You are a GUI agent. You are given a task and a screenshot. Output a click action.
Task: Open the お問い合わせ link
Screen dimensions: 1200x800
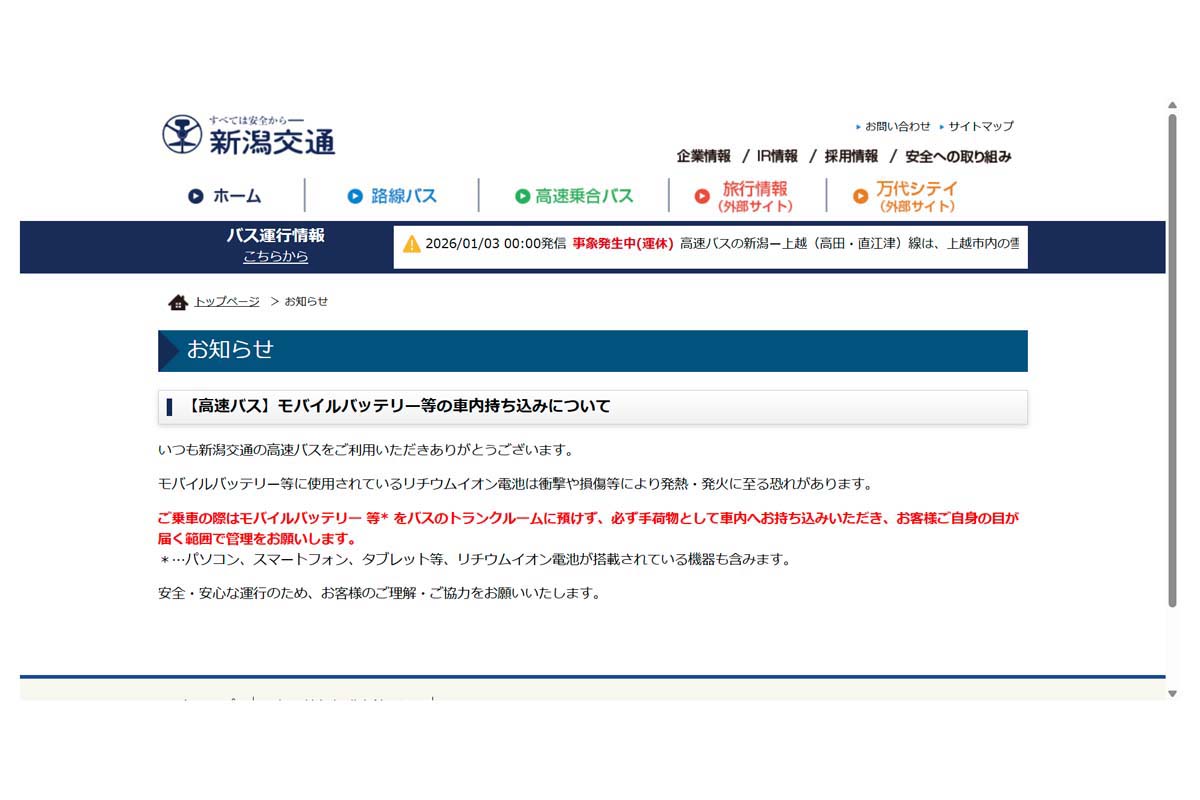click(896, 126)
